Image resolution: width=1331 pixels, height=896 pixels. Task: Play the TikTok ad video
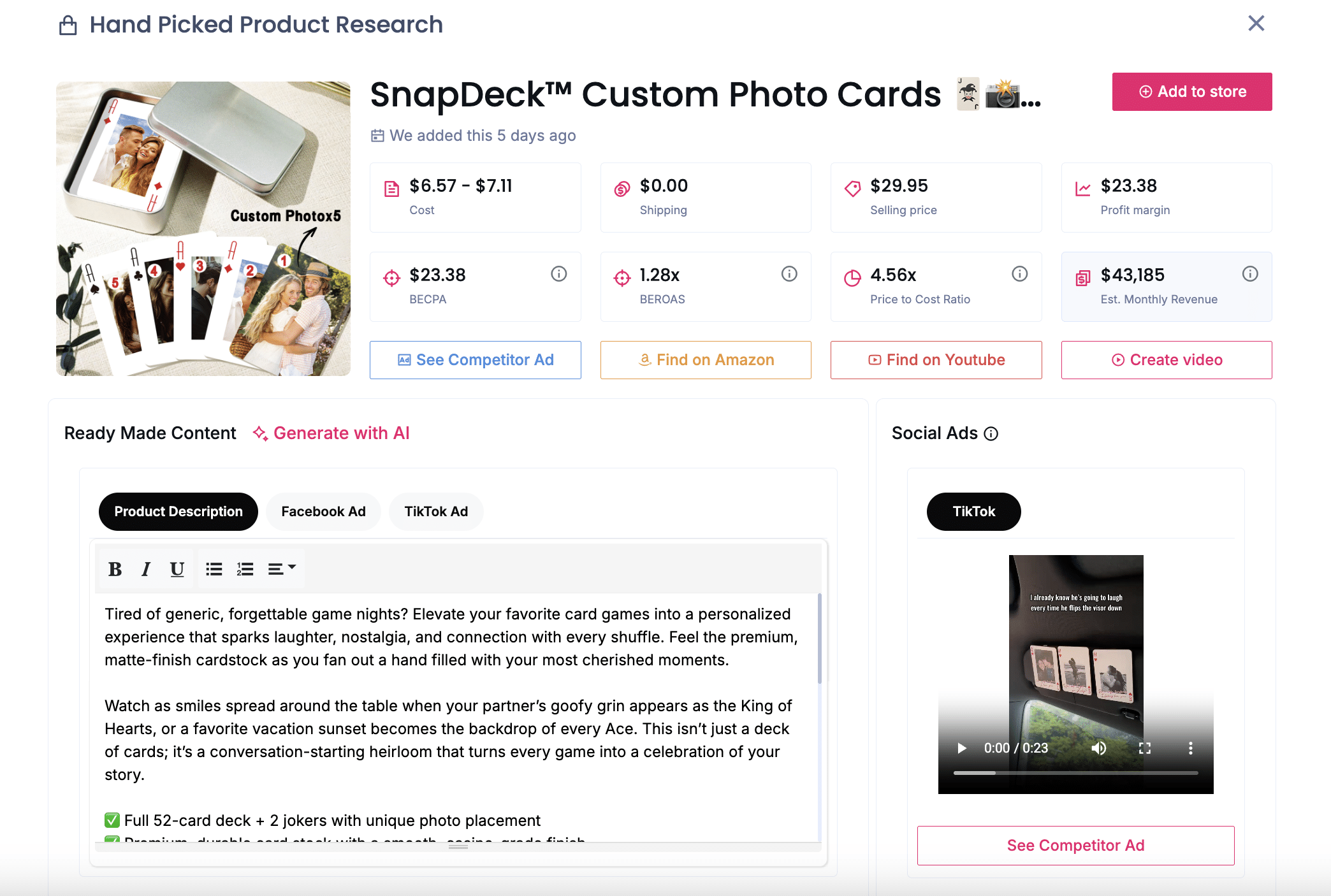(x=962, y=748)
